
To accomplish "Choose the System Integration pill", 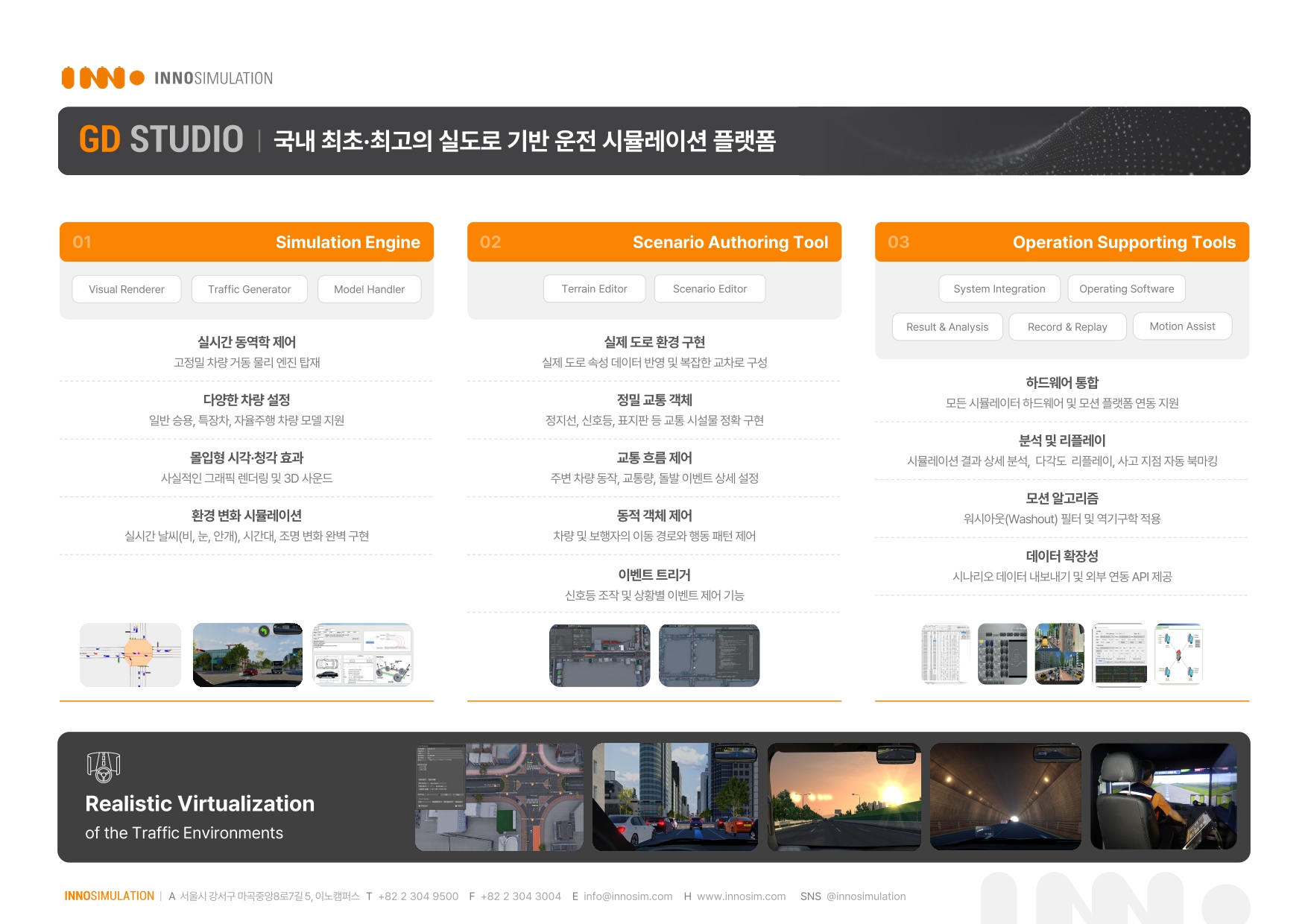I will coord(999,289).
